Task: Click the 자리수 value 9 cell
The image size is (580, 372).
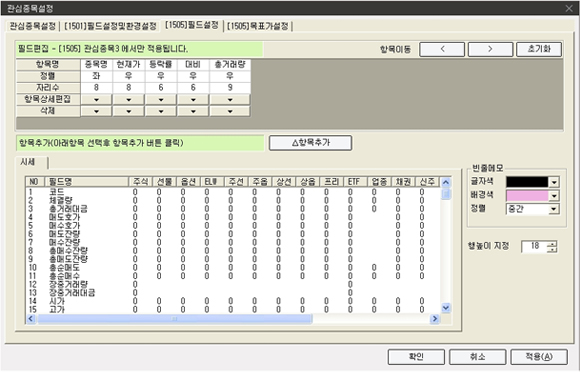Action: [x=230, y=88]
